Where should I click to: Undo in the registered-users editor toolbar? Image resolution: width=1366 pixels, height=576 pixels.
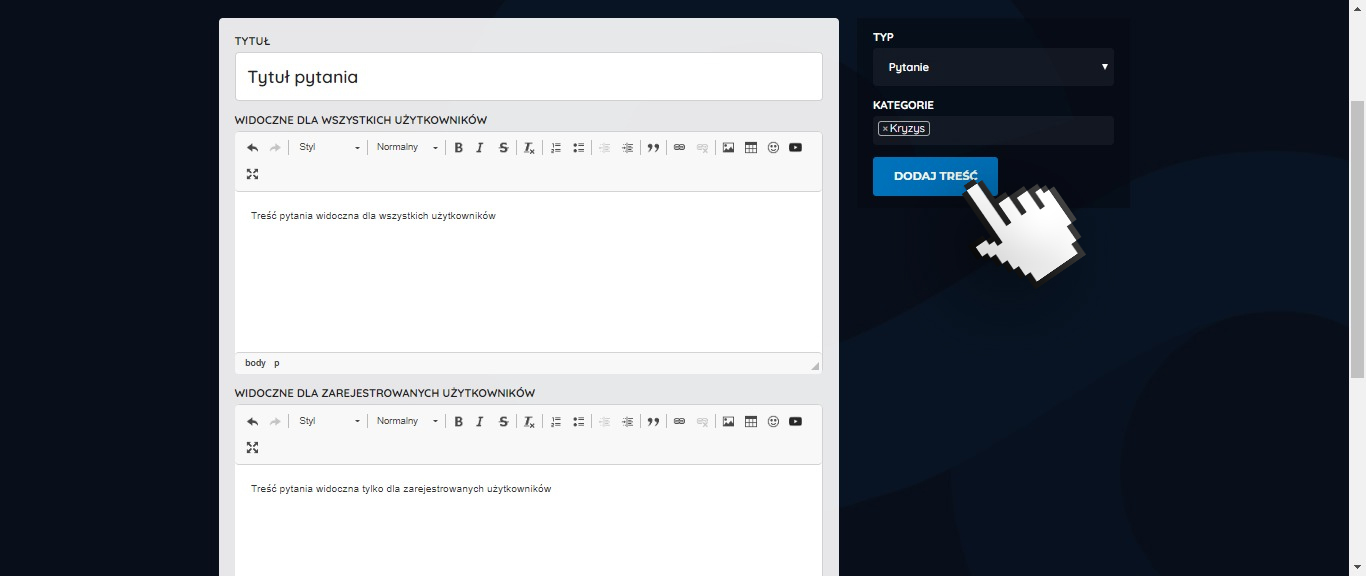pos(252,421)
